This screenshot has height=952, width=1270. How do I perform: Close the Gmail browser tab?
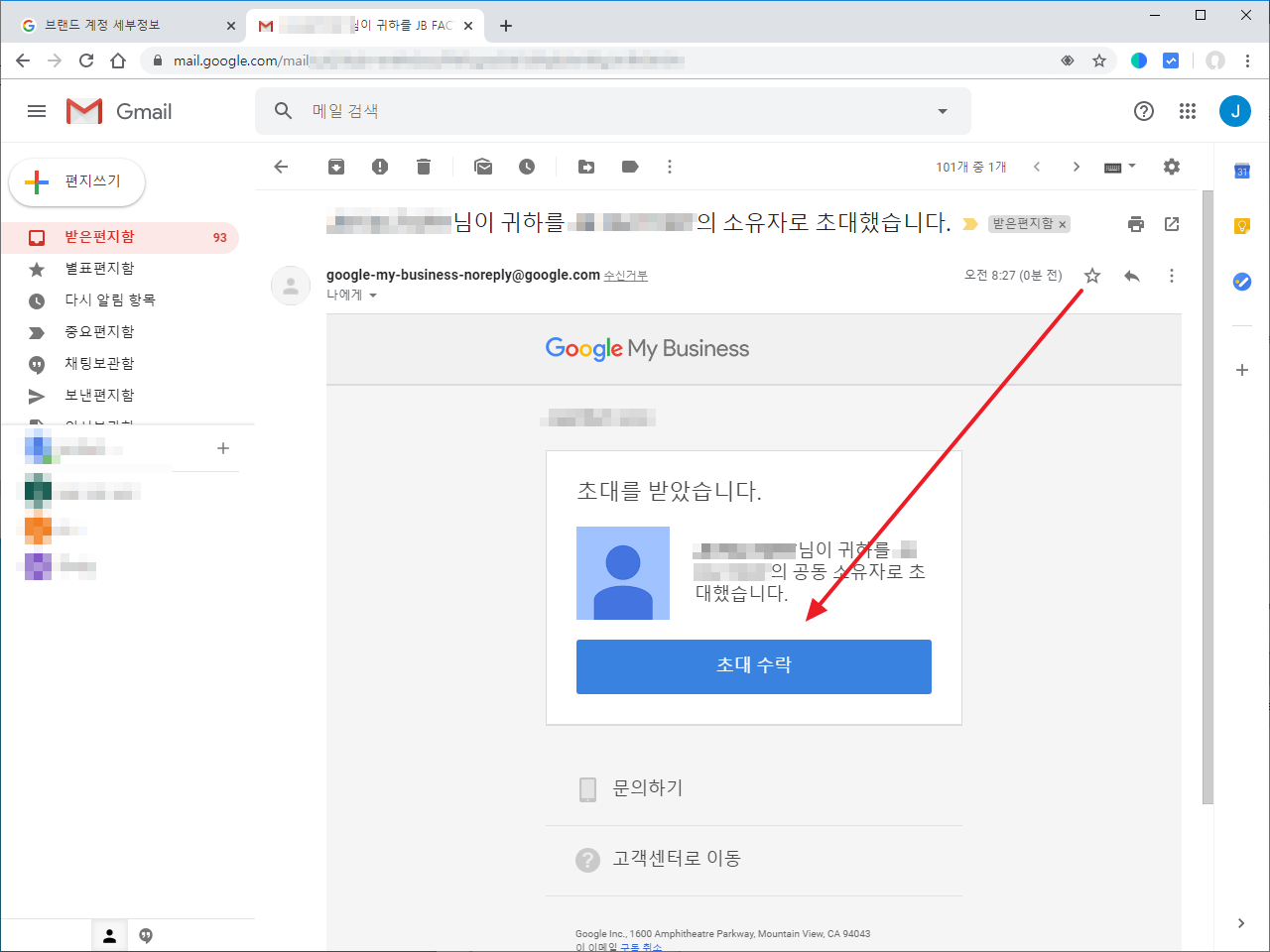468,26
